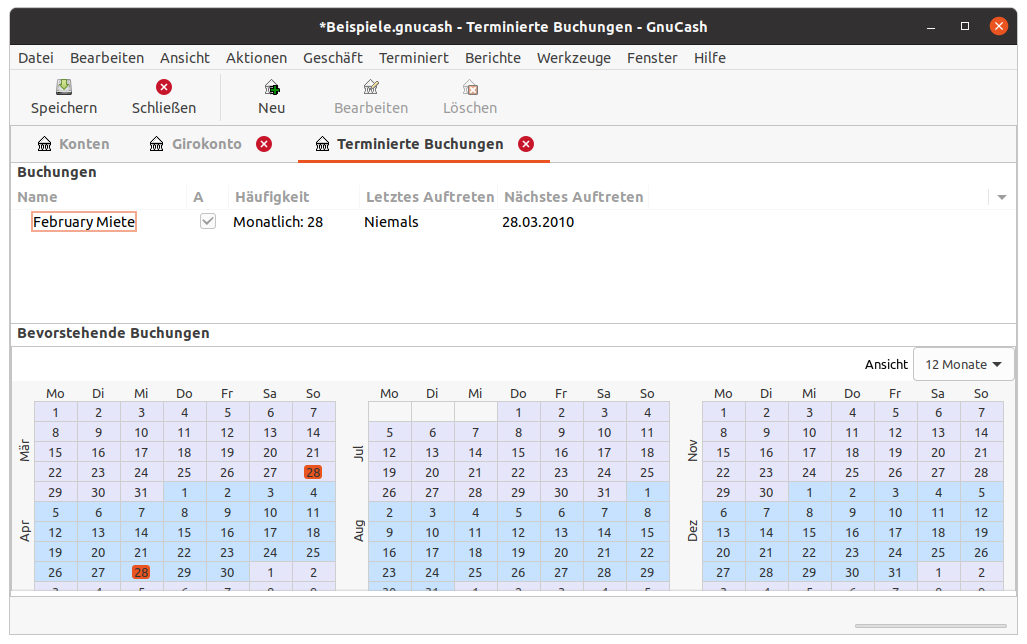Toggle the active checkbox for February Miete

click(208, 222)
